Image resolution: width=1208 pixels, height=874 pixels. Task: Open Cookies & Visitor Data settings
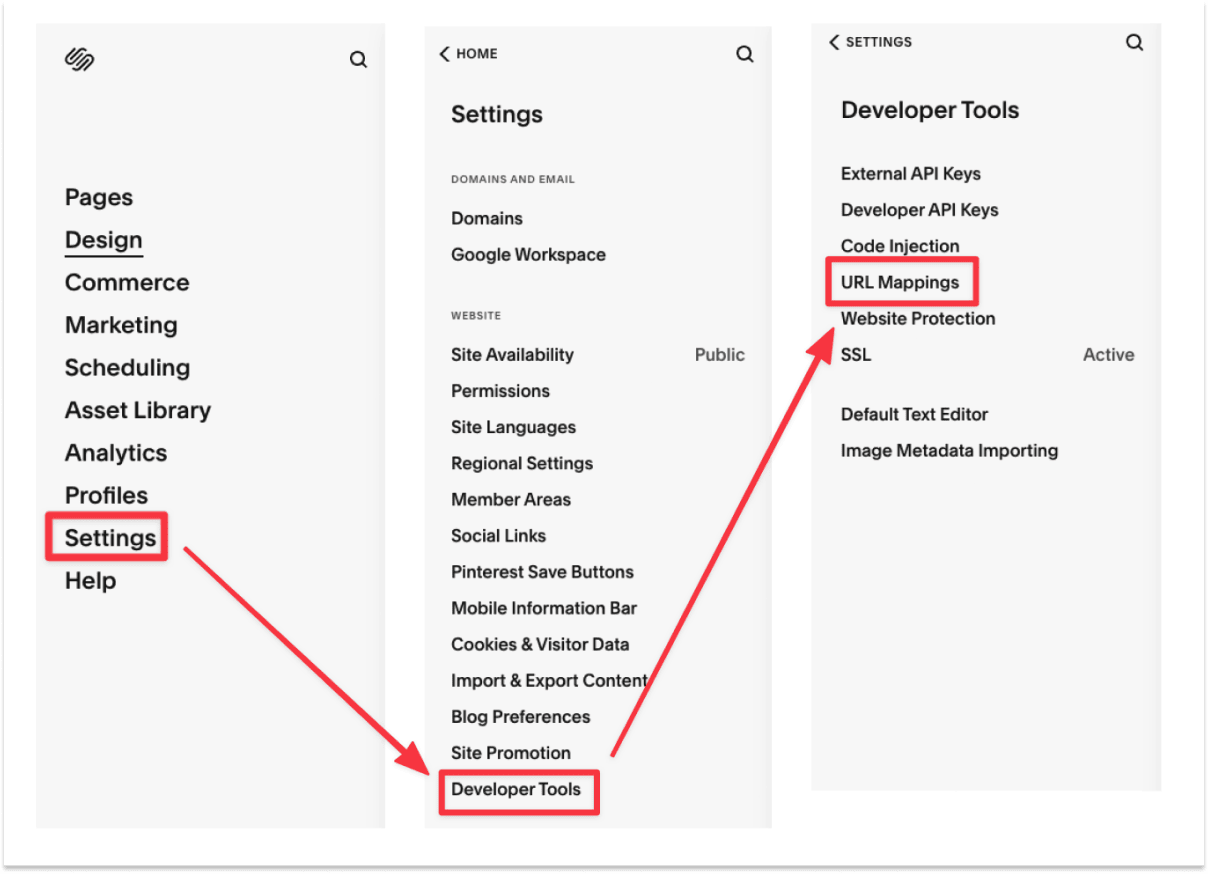540,644
